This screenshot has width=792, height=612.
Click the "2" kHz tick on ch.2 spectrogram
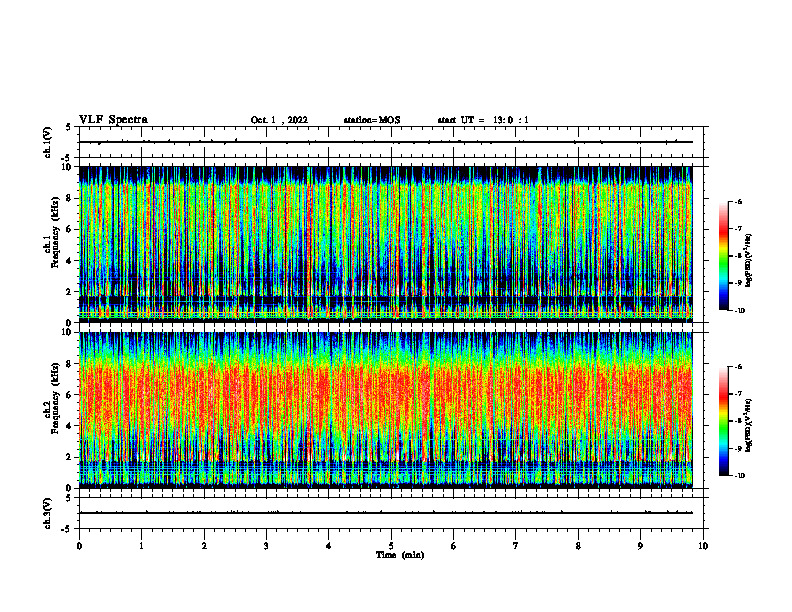(x=70, y=457)
